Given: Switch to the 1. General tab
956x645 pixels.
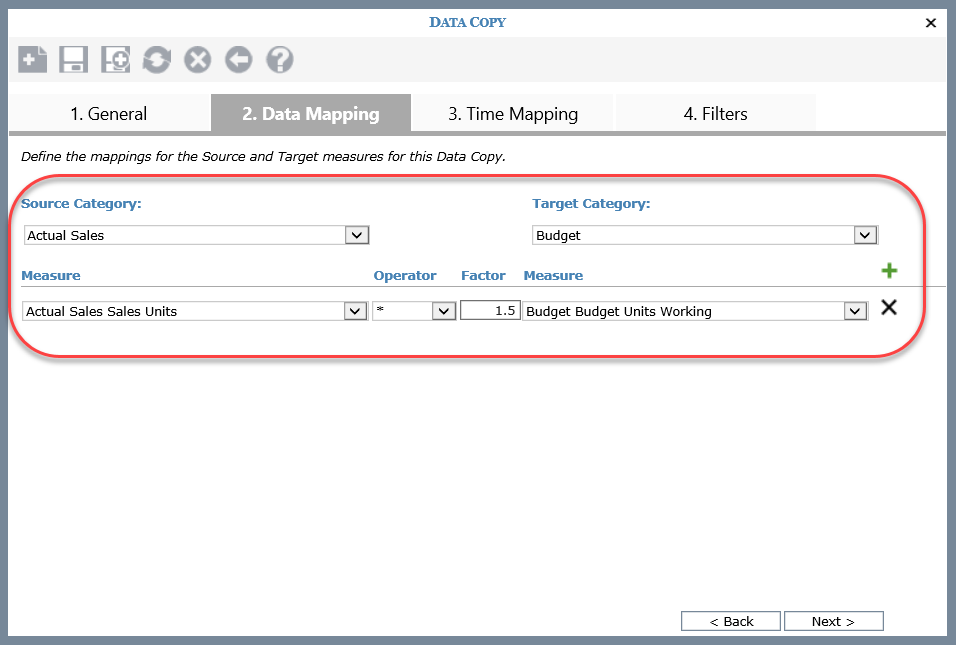Looking at the screenshot, I should point(109,113).
